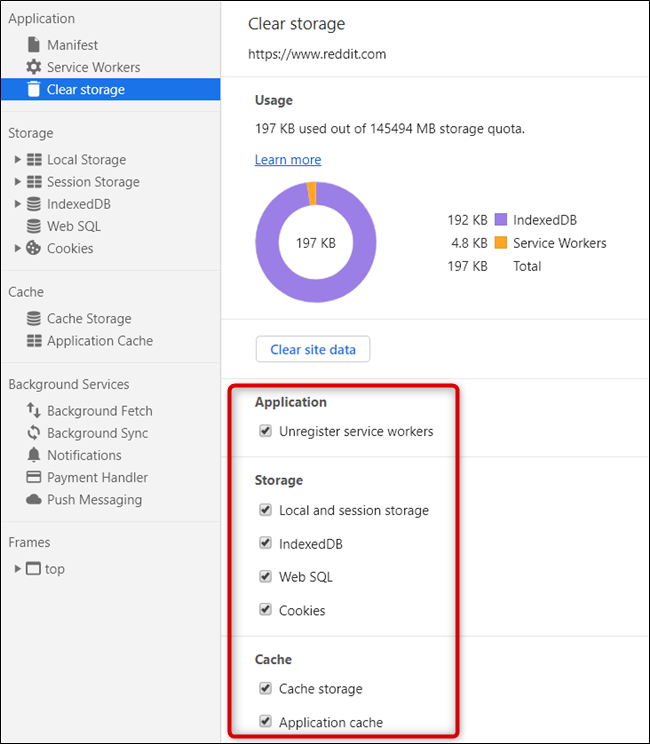Click the Service Workers gear icon
This screenshot has width=650, height=744.
tap(34, 67)
